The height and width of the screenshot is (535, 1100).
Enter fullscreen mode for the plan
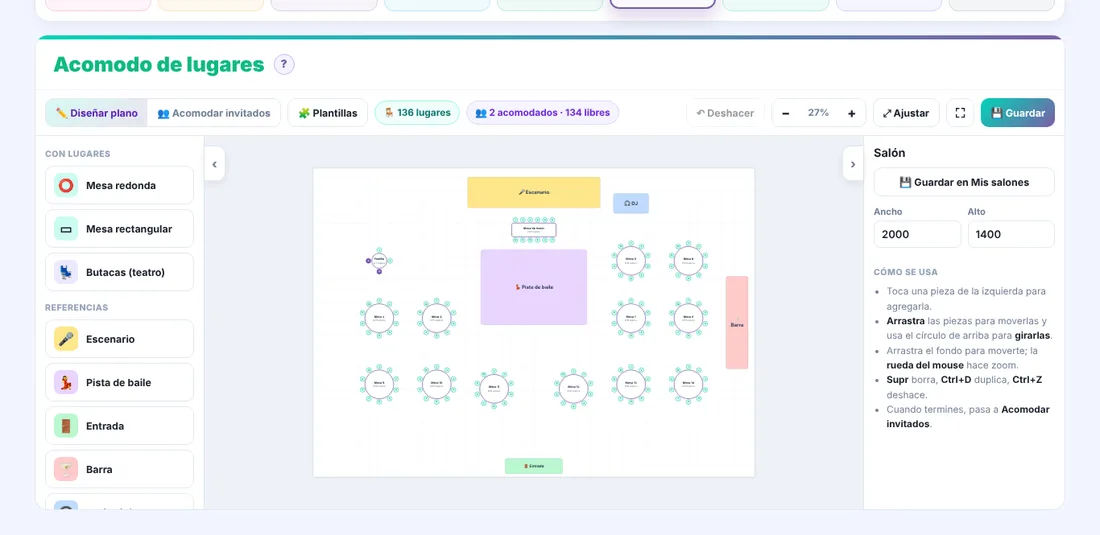(x=960, y=113)
